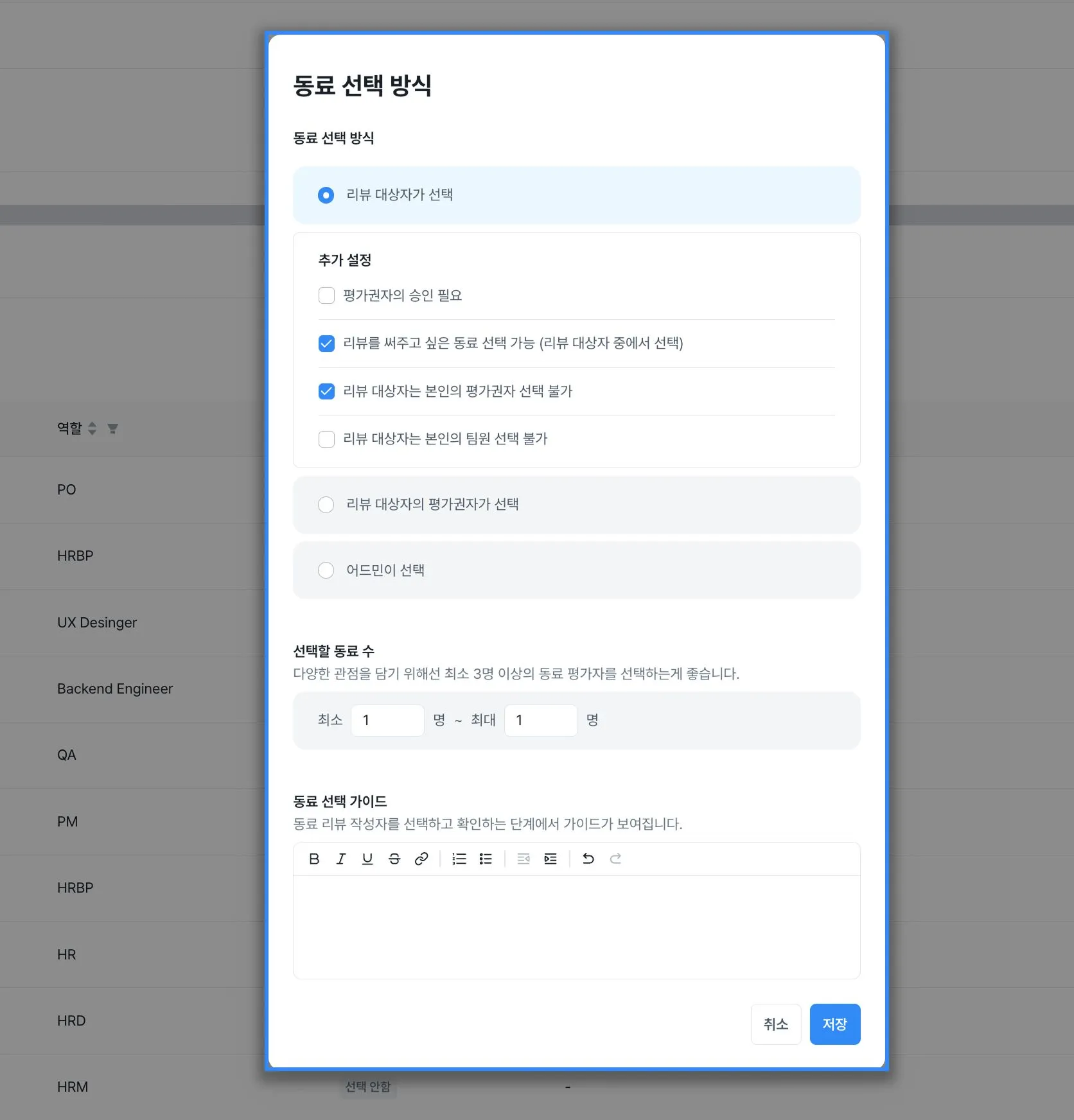Focus the 동료 선택 가이드 text area
The image size is (1074, 1120).
(x=577, y=927)
